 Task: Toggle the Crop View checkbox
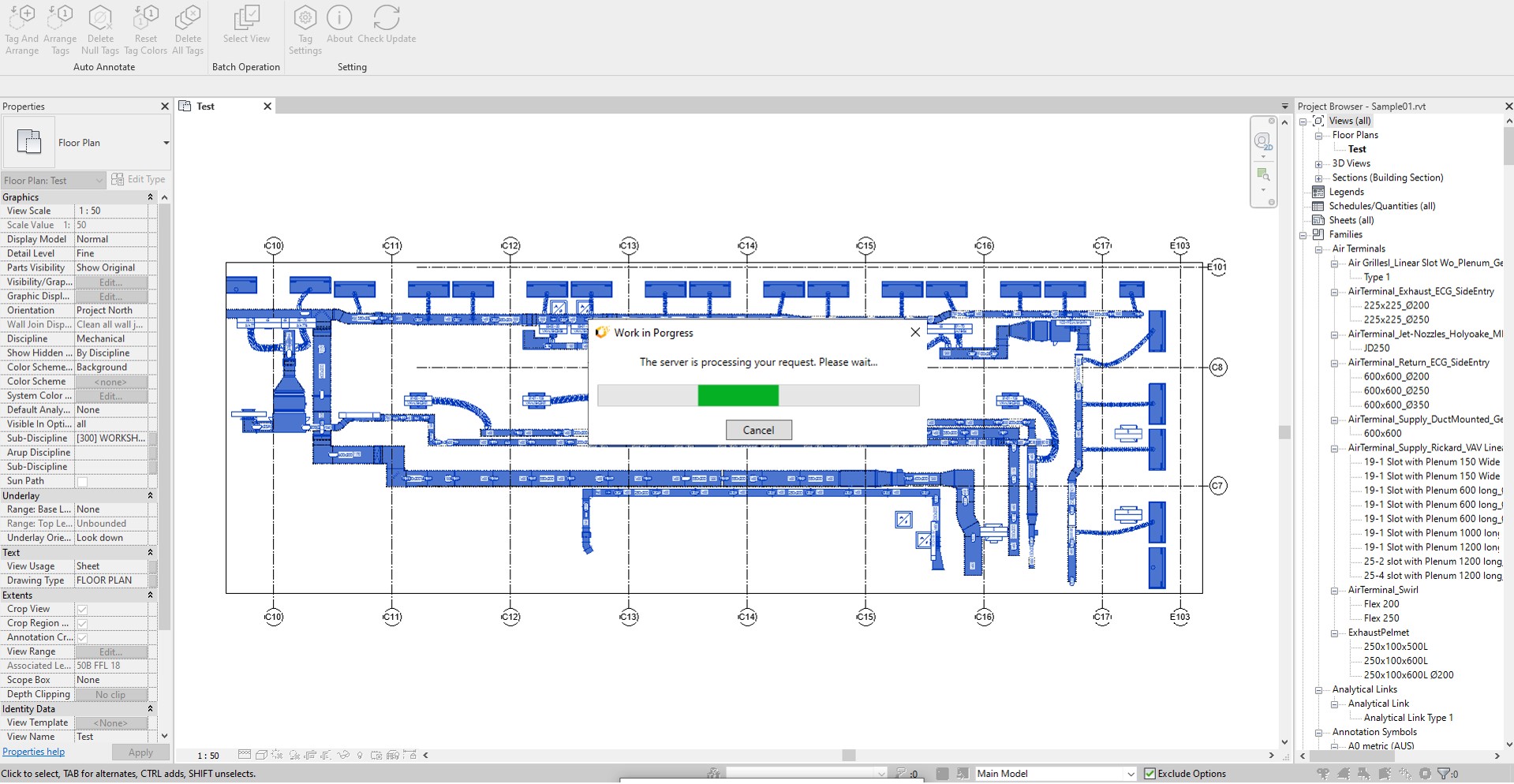(82, 609)
